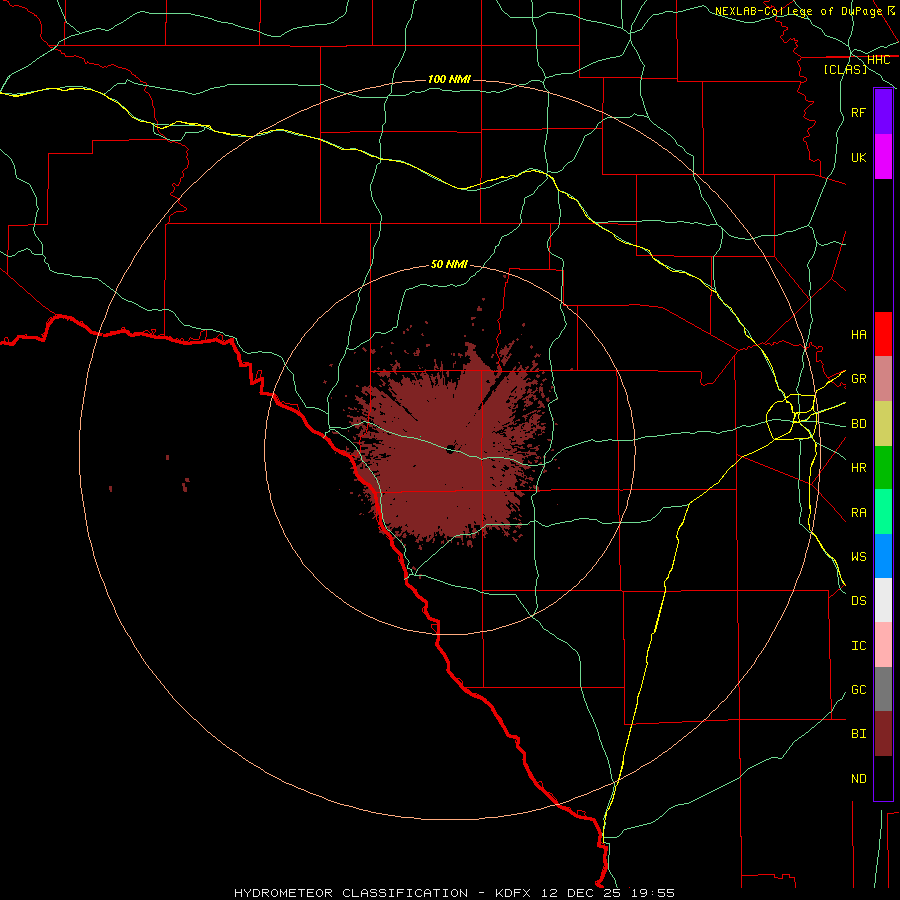Viewport: 900px width, 900px height.
Task: Click the black radar site dot
Action: pyautogui.click(x=451, y=449)
